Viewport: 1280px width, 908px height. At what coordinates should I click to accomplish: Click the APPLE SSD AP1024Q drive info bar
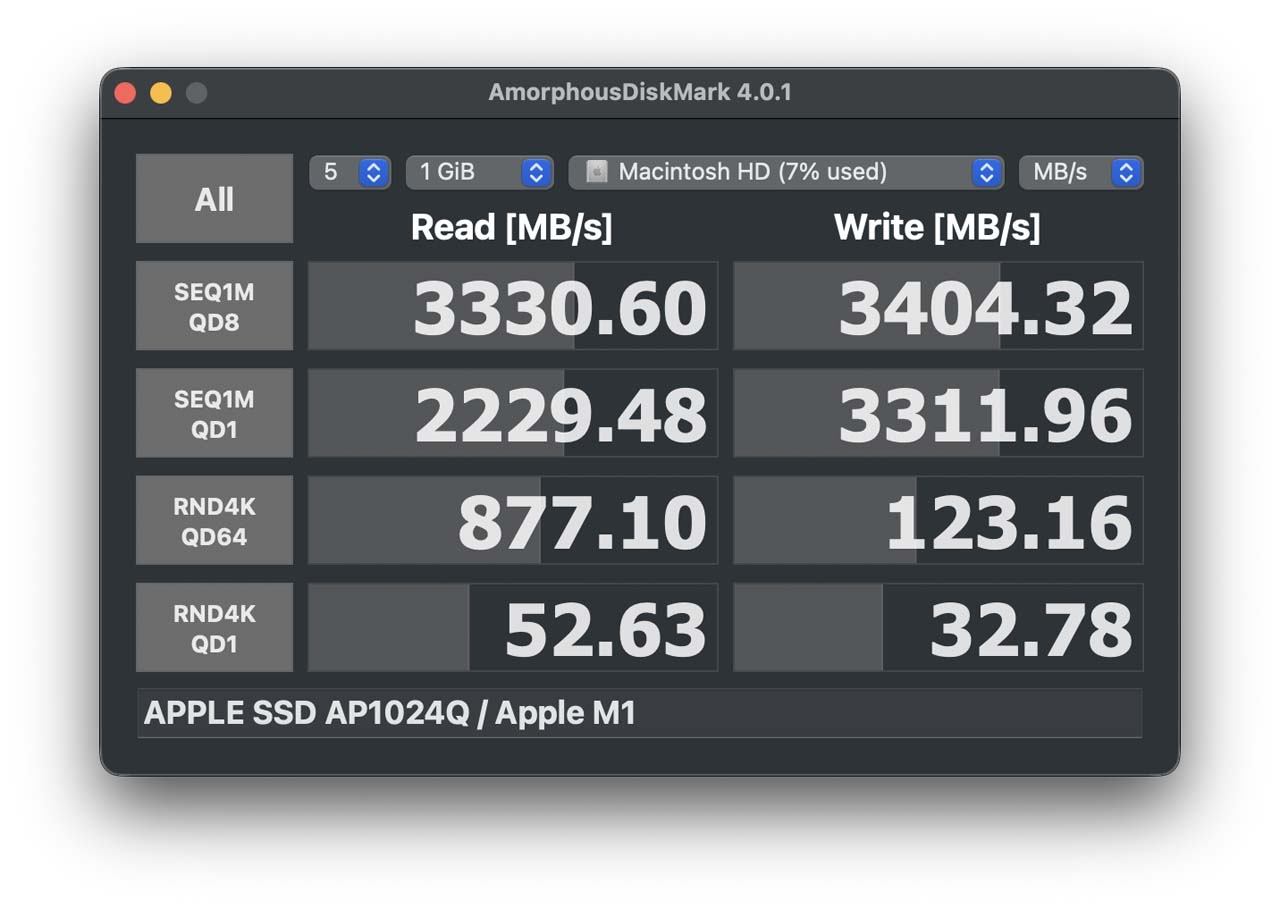click(640, 713)
